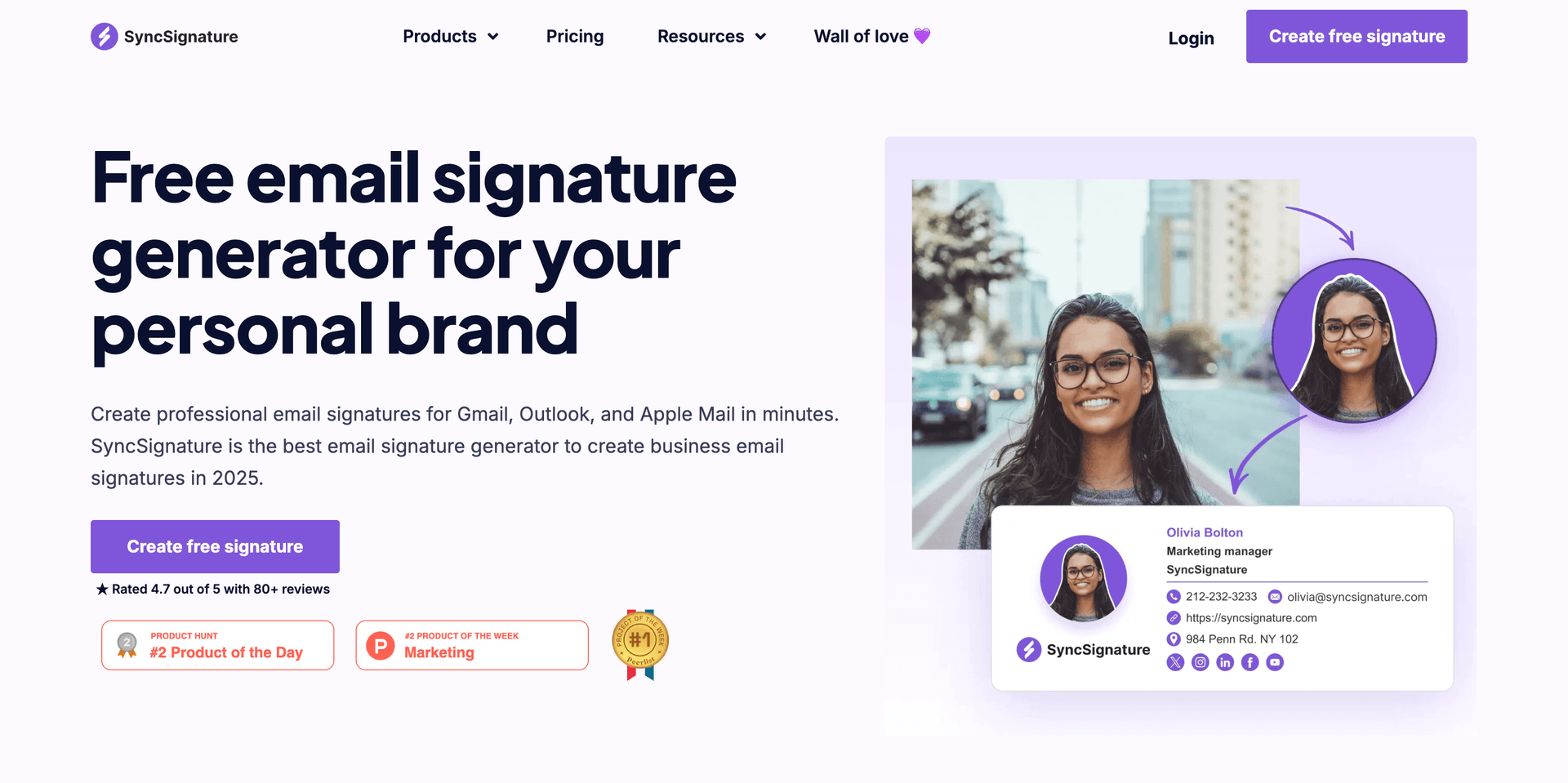Click hero Create free signature button
This screenshot has width=1568, height=783.
tap(215, 546)
